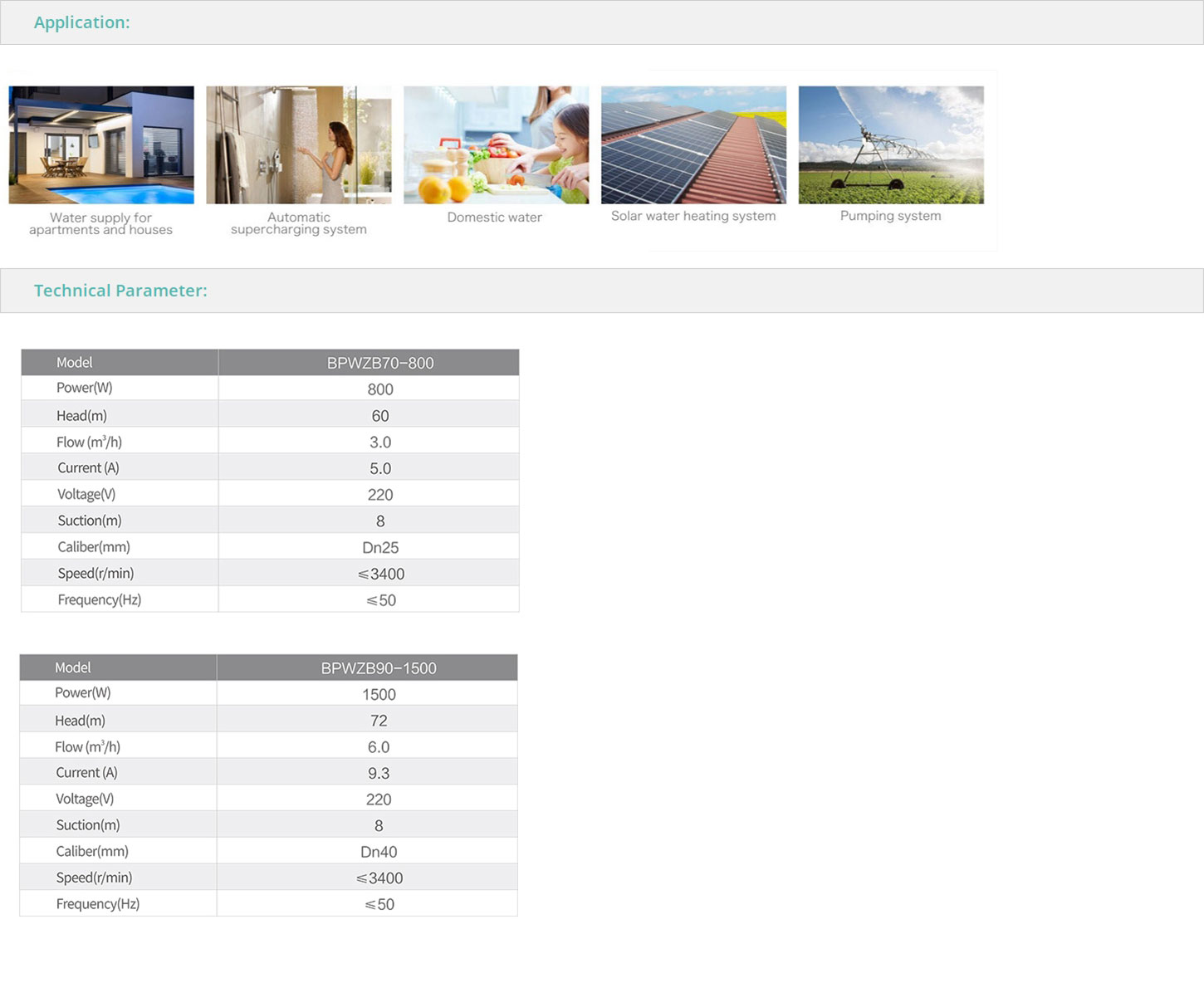
Task: Open the solar water heating panels image
Action: [693, 144]
